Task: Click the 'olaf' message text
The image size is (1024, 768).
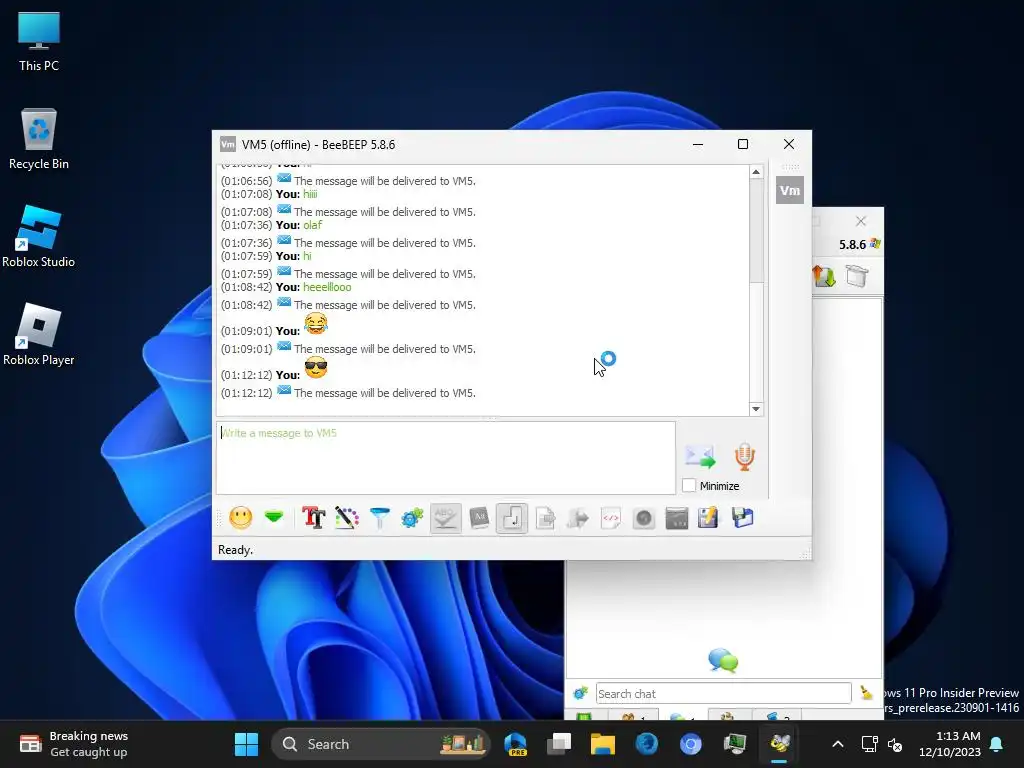Action: [313, 225]
